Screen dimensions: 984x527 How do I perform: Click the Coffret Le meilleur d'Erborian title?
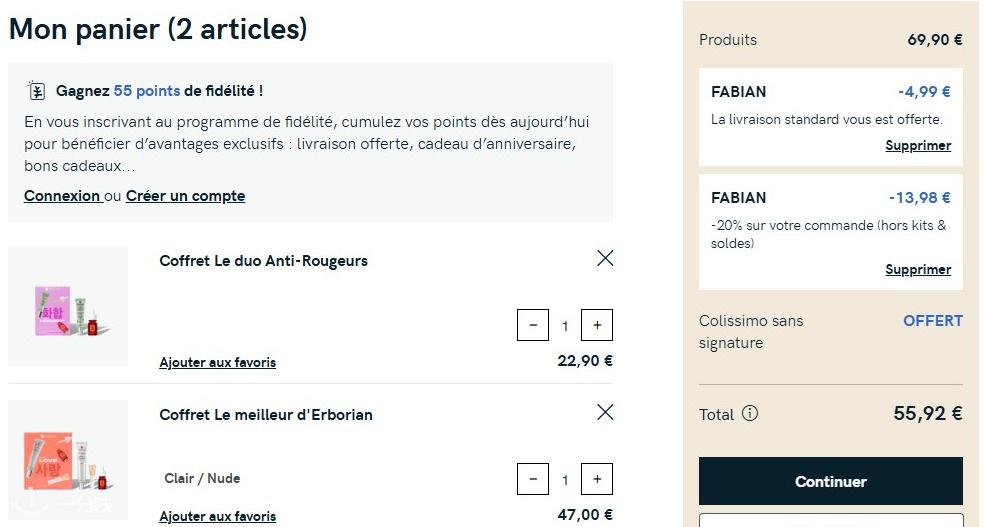[x=266, y=415]
